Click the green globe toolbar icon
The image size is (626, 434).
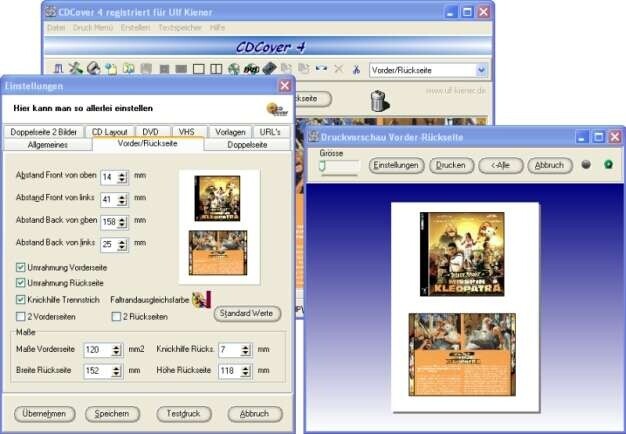coord(234,69)
